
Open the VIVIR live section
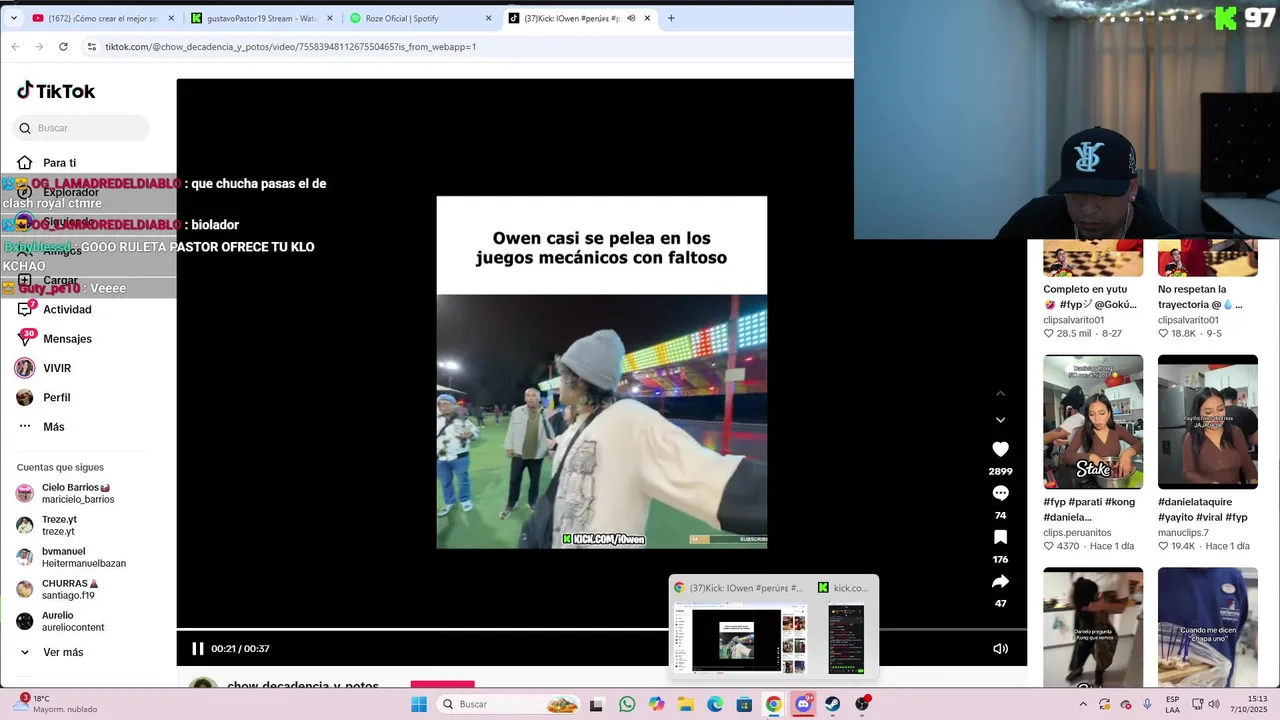(56, 368)
